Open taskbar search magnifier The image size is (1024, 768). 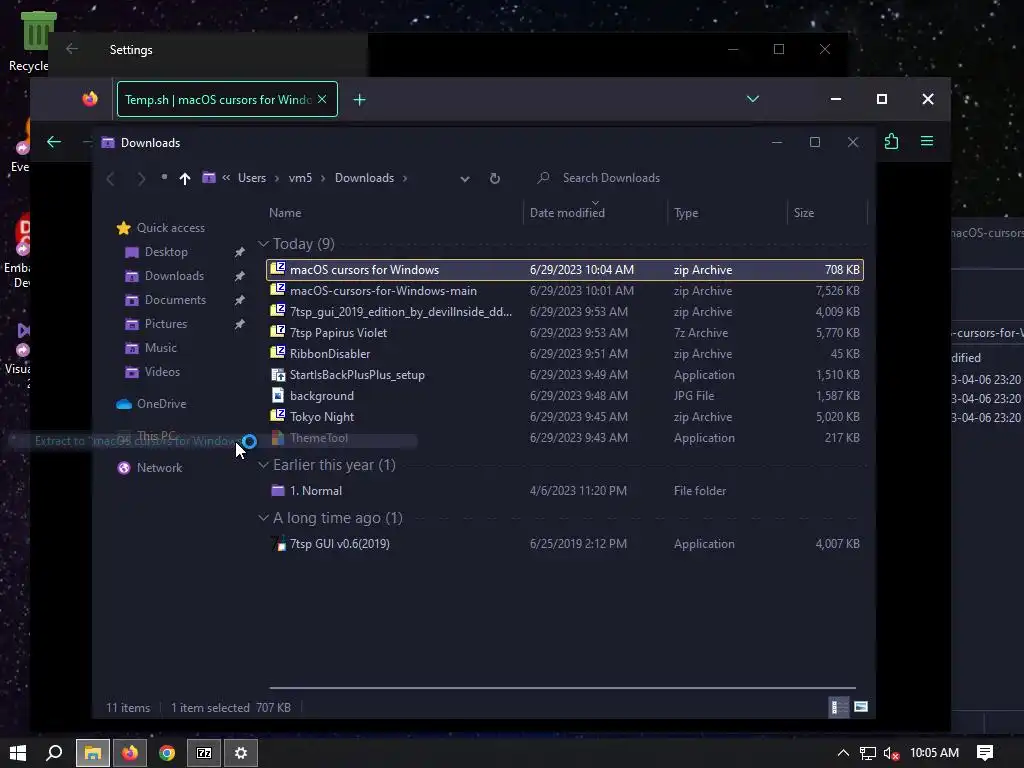(54, 753)
